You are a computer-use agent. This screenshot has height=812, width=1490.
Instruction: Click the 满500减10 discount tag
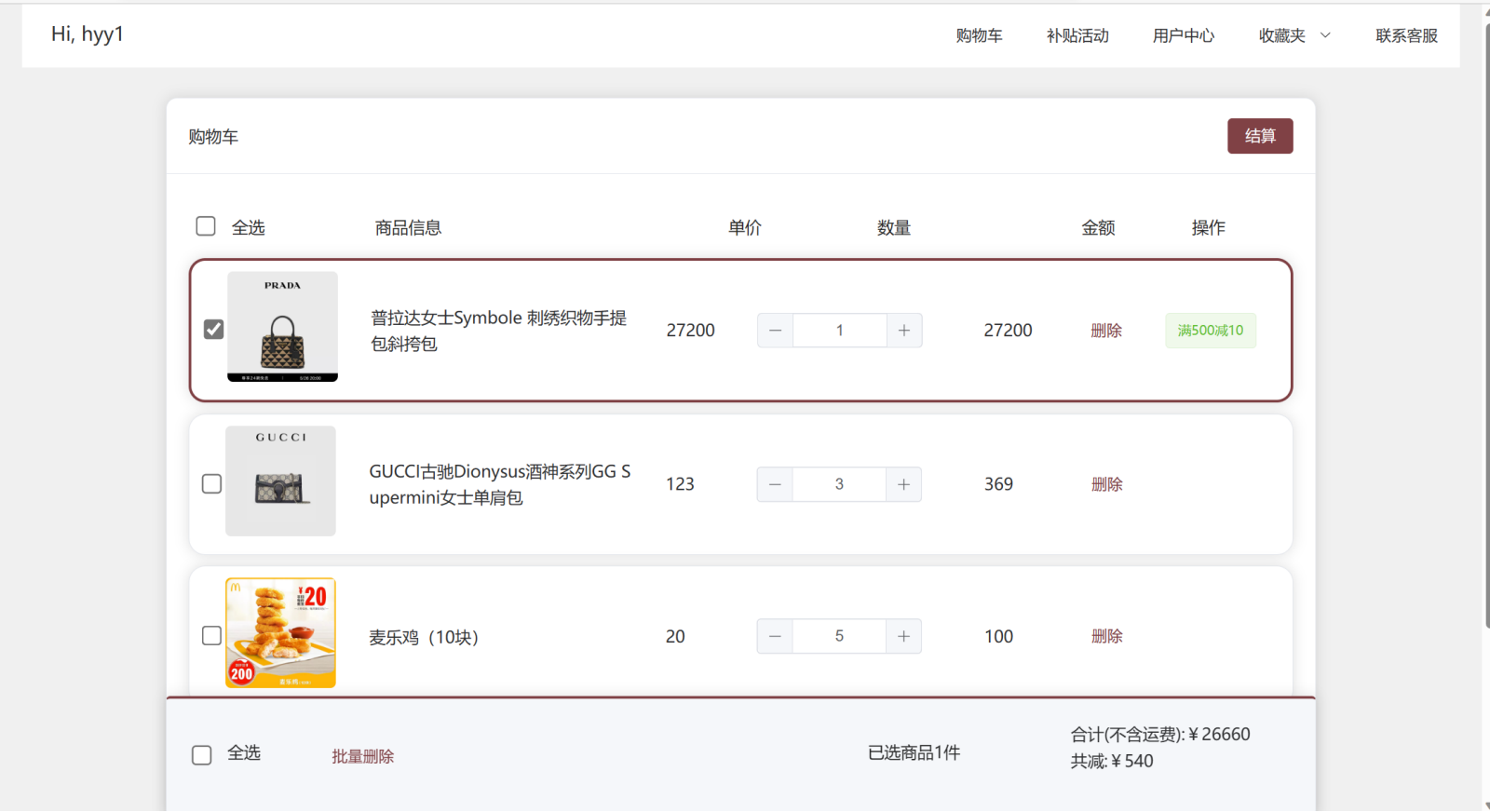click(x=1210, y=331)
